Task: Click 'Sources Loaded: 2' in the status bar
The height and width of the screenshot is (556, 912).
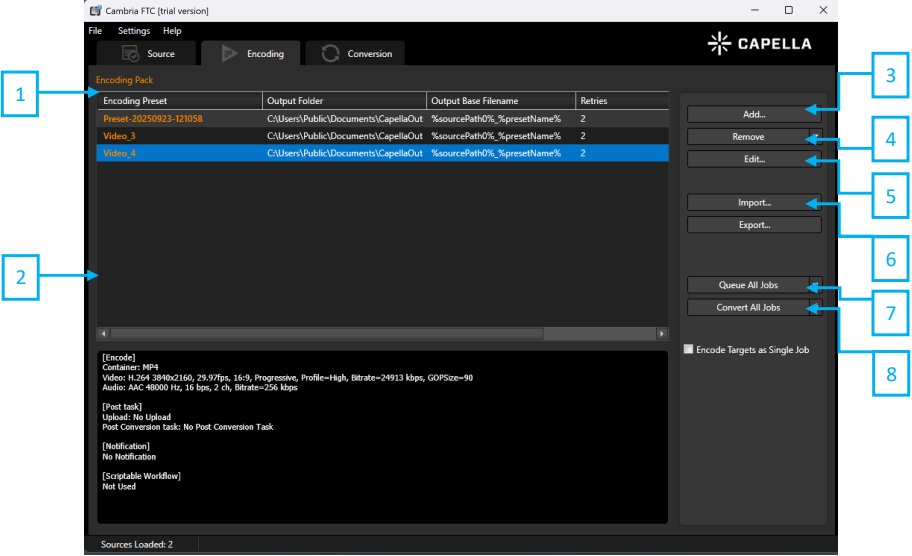Action: click(x=137, y=544)
